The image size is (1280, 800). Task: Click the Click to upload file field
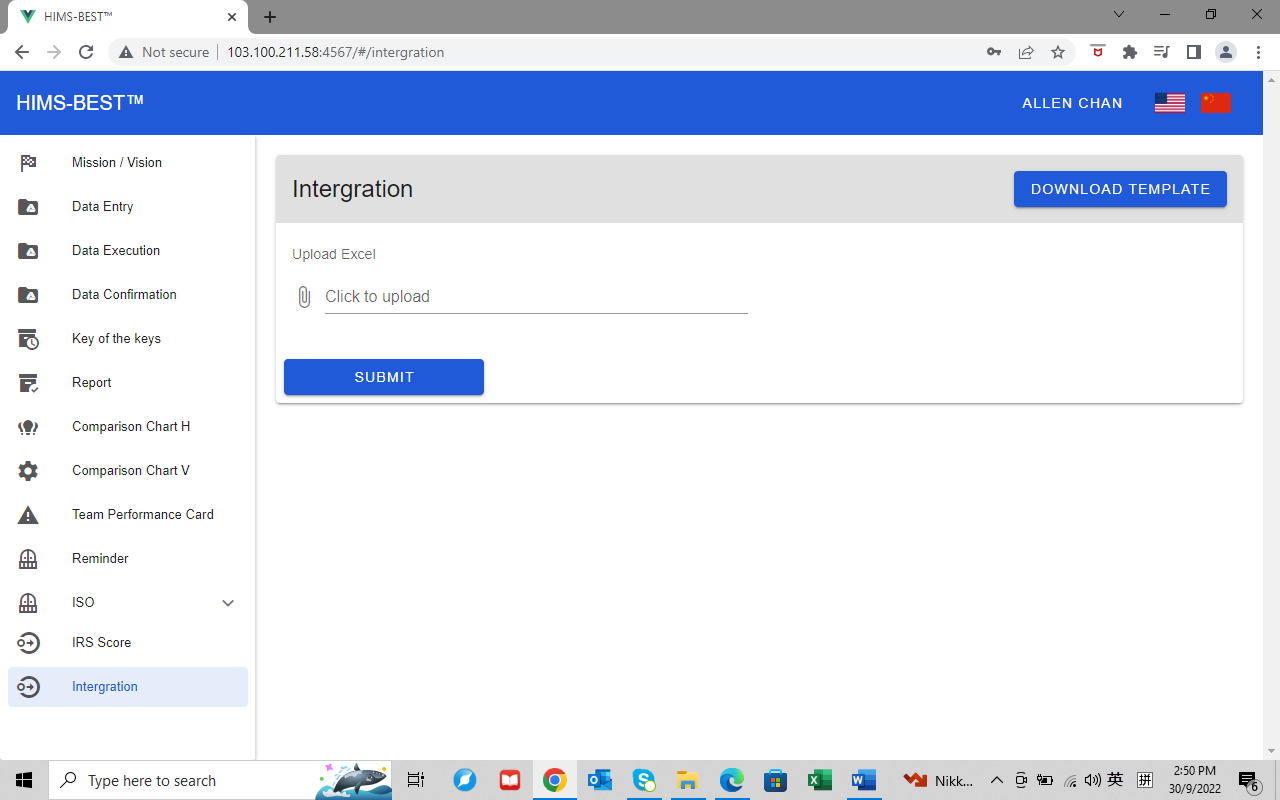536,297
